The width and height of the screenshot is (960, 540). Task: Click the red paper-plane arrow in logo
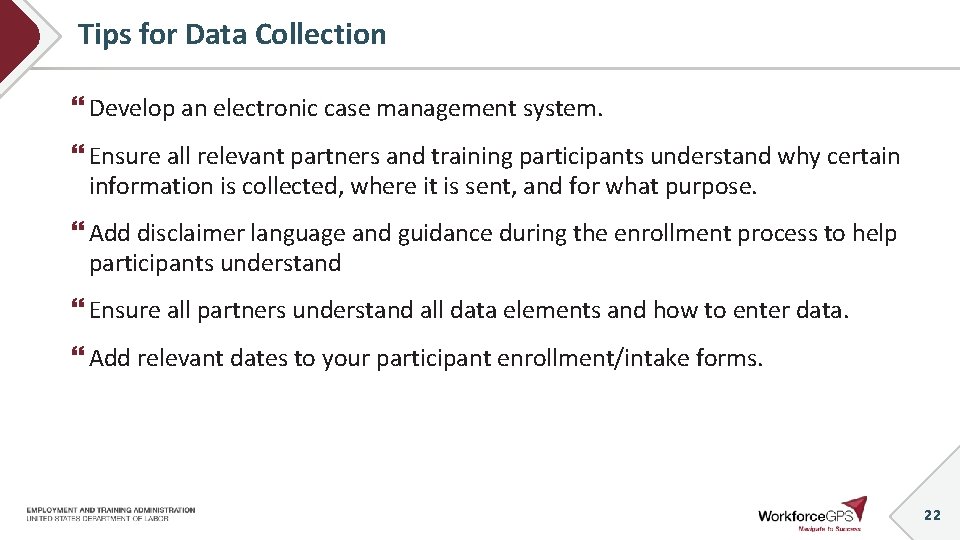pyautogui.click(x=855, y=508)
